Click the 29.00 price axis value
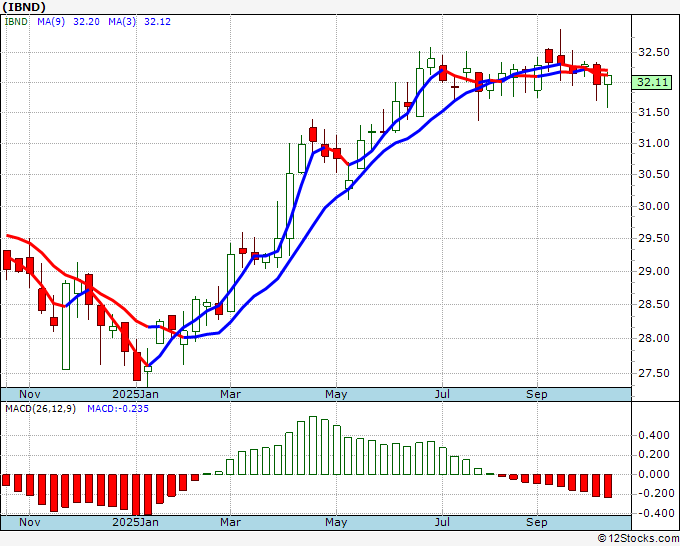This screenshot has height=546, width=680. click(x=654, y=271)
